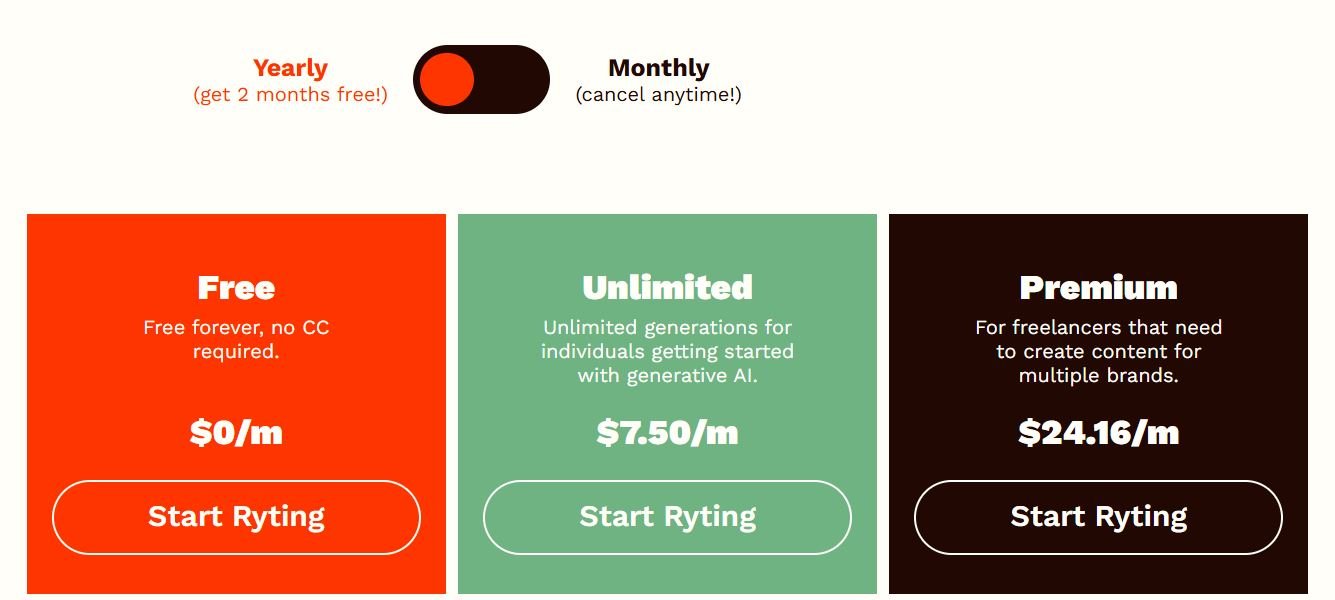The image size is (1335, 600).
Task: Click the Unlimited plan heading
Action: 667,287
